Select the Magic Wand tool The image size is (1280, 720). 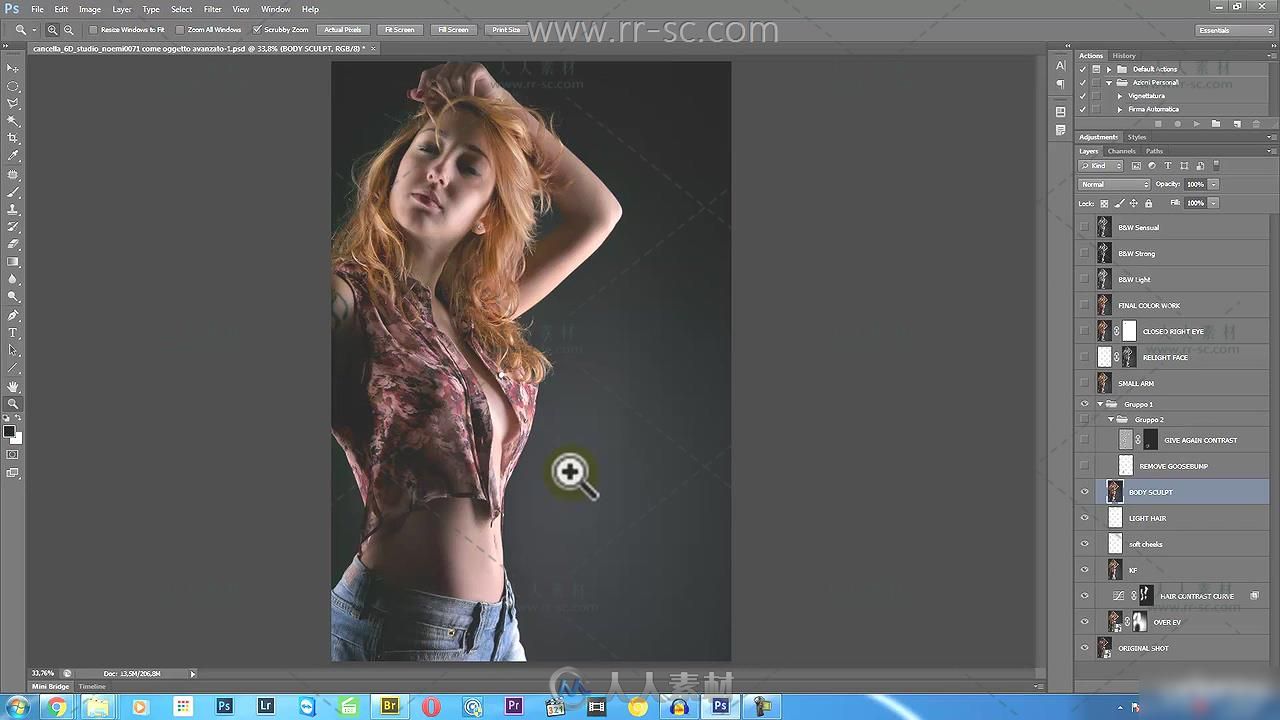coord(13,121)
